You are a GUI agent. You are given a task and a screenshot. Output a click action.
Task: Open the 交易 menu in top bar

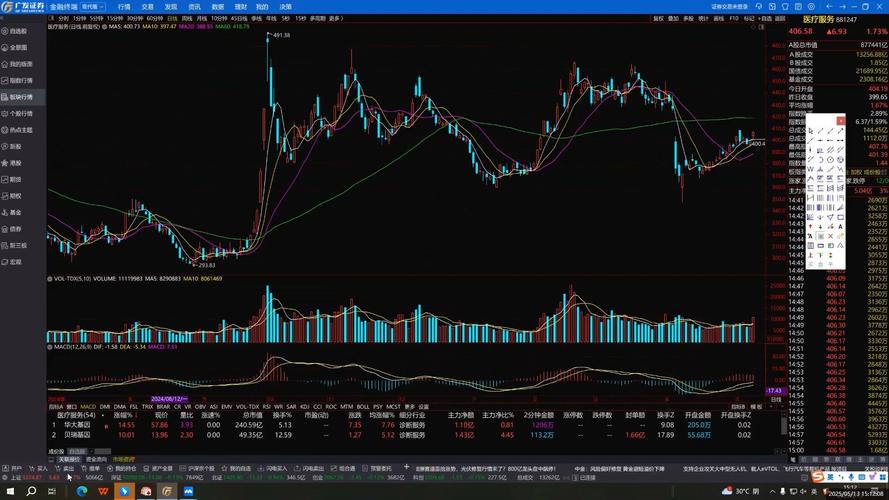147,6
